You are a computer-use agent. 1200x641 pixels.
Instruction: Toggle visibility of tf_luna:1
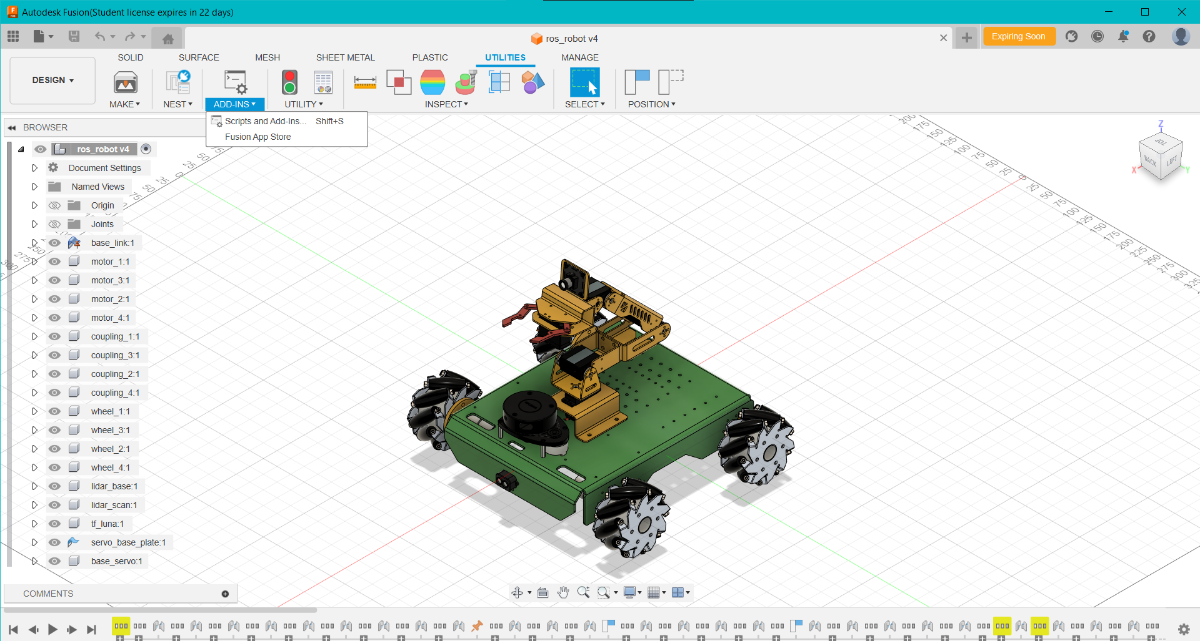(x=55, y=523)
